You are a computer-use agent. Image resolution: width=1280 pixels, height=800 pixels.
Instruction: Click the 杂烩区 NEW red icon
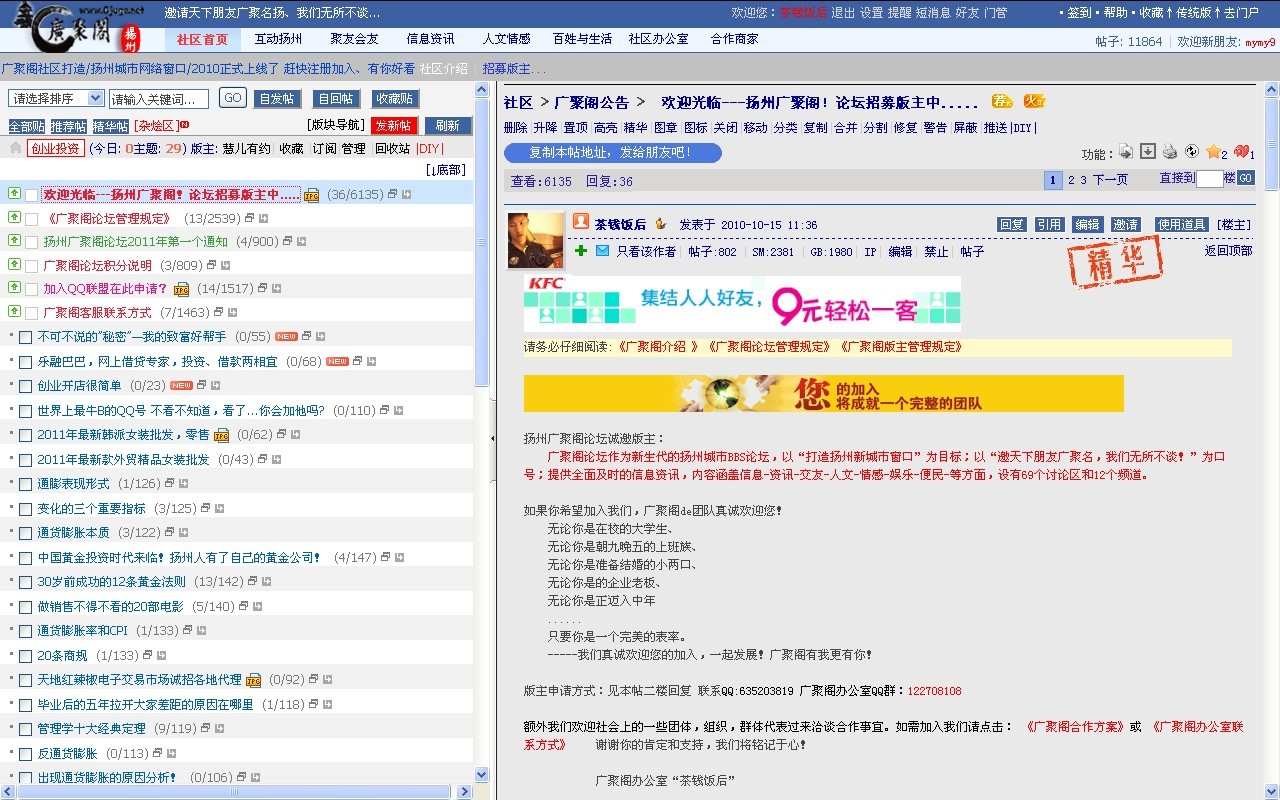coord(184,125)
